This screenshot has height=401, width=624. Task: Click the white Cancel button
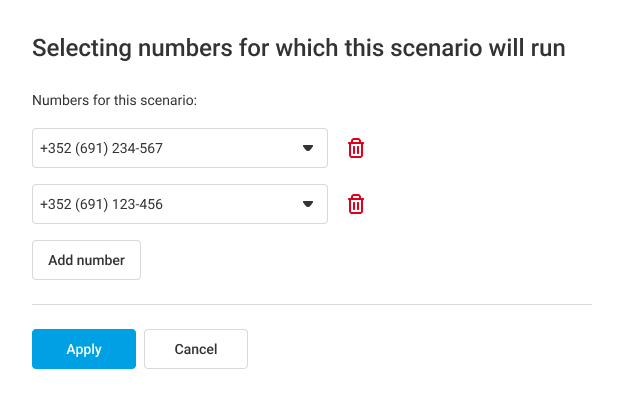pyautogui.click(x=196, y=349)
